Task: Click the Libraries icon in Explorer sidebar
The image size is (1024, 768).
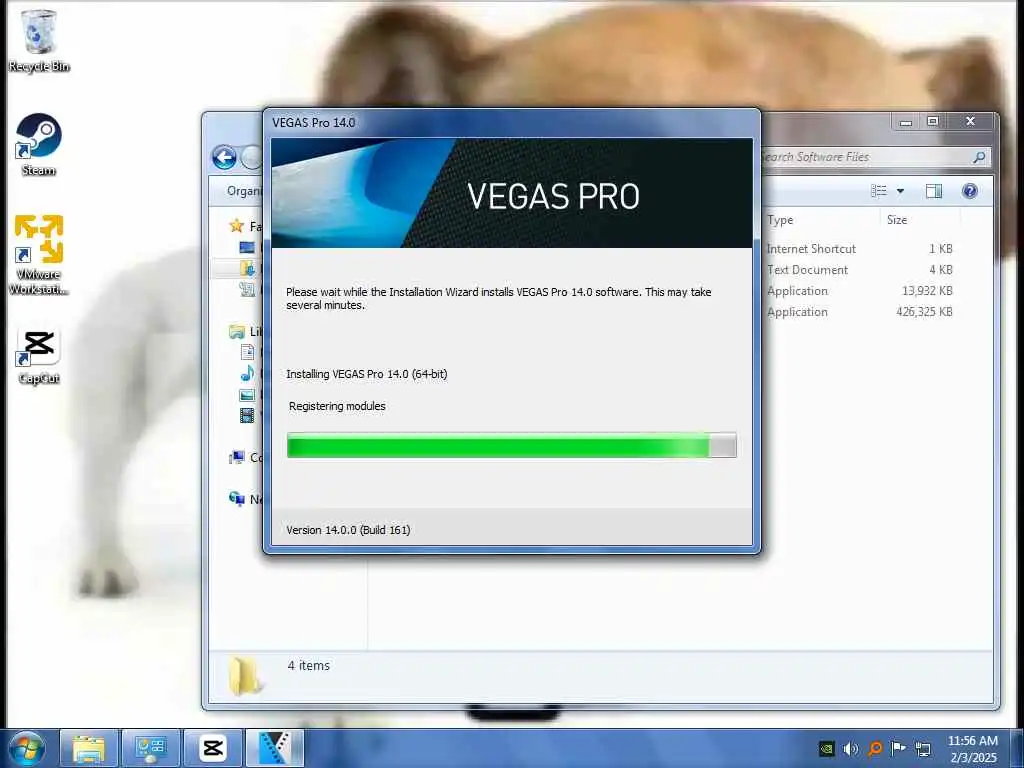Action: click(x=236, y=332)
